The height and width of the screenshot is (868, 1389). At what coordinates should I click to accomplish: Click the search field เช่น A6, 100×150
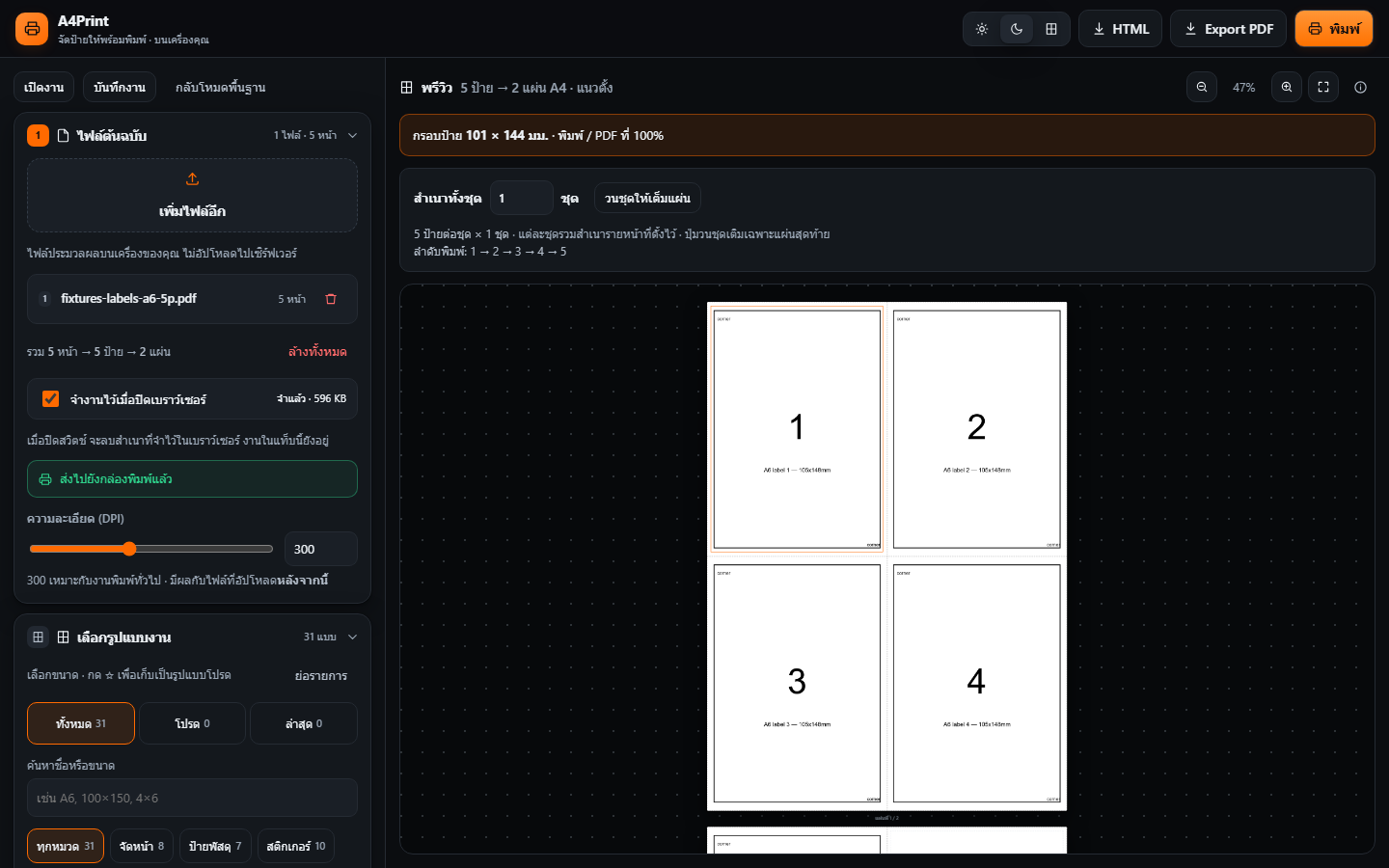coord(192,798)
